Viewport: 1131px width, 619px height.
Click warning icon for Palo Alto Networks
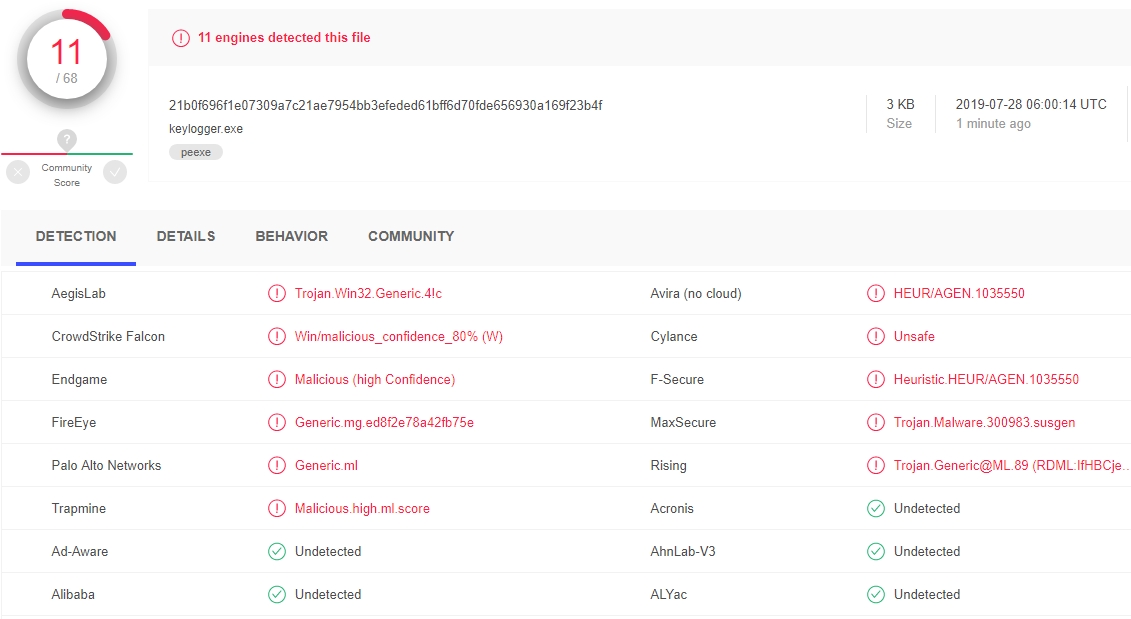point(276,466)
